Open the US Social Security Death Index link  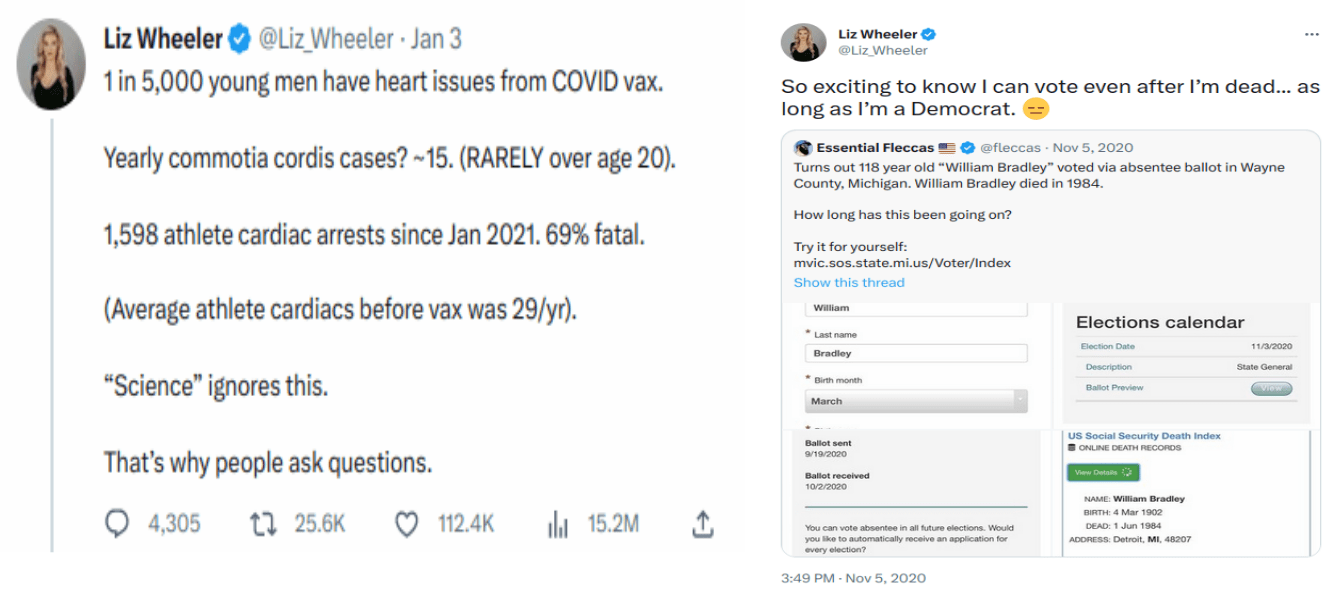tap(1144, 436)
